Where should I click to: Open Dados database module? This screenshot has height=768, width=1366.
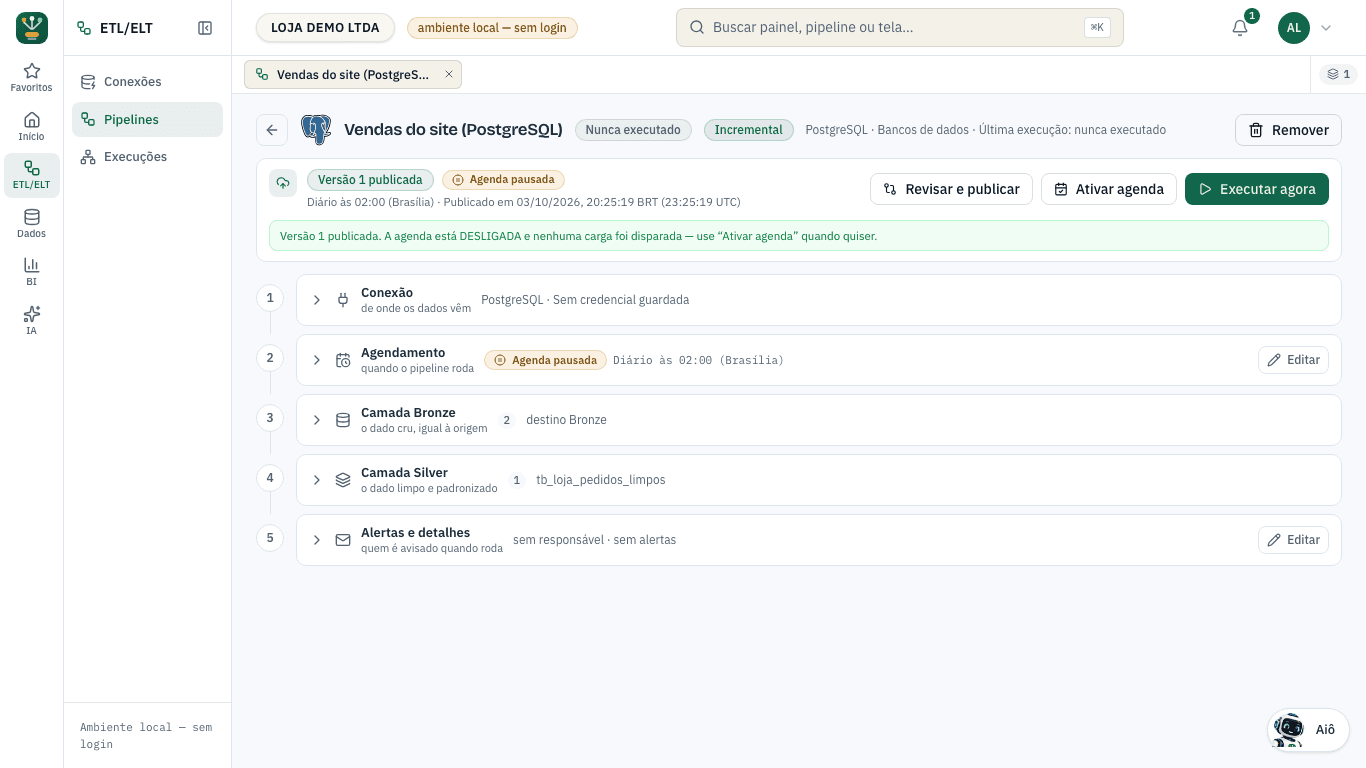pyautogui.click(x=32, y=224)
